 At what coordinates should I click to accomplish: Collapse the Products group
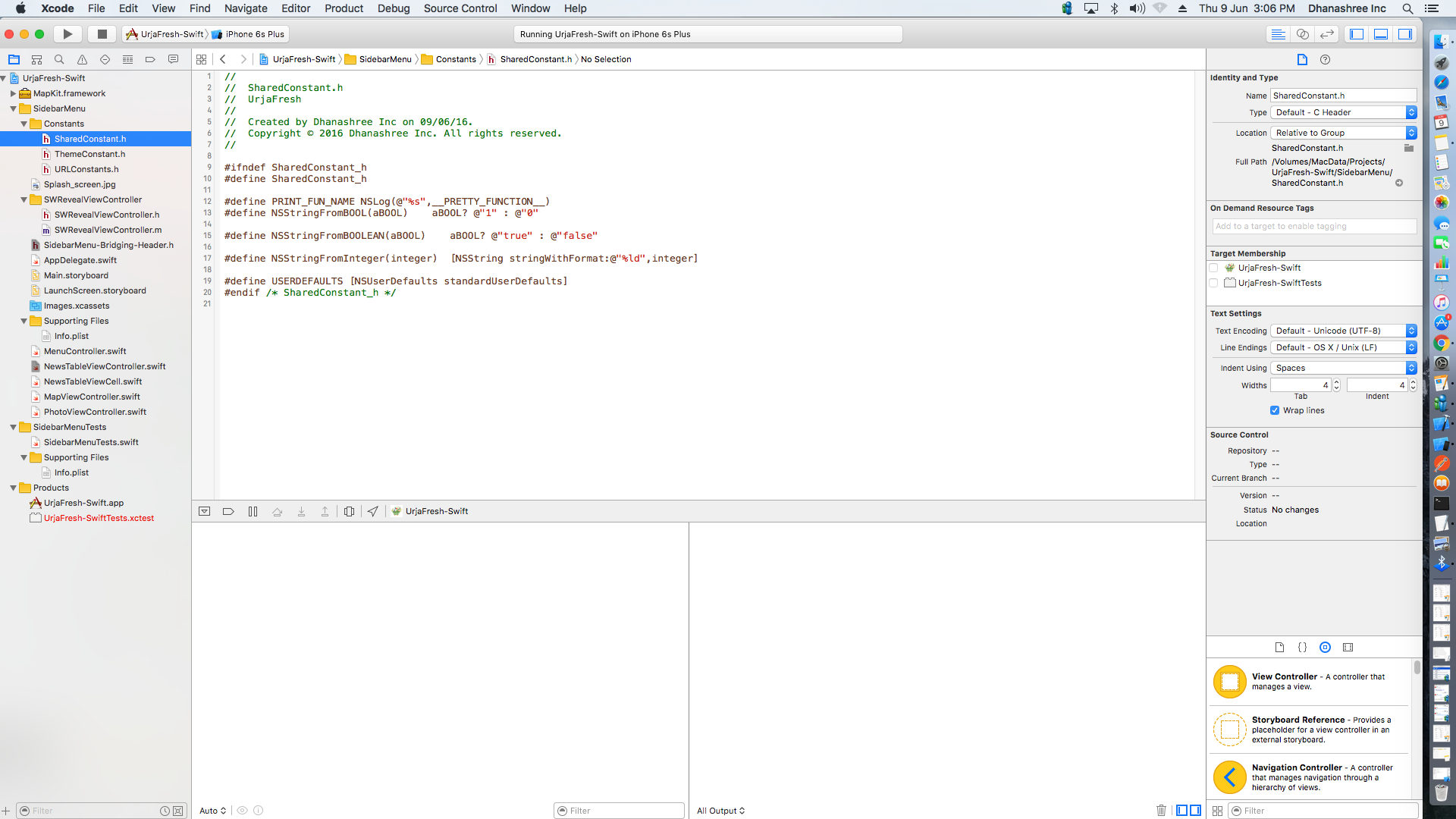tap(13, 488)
